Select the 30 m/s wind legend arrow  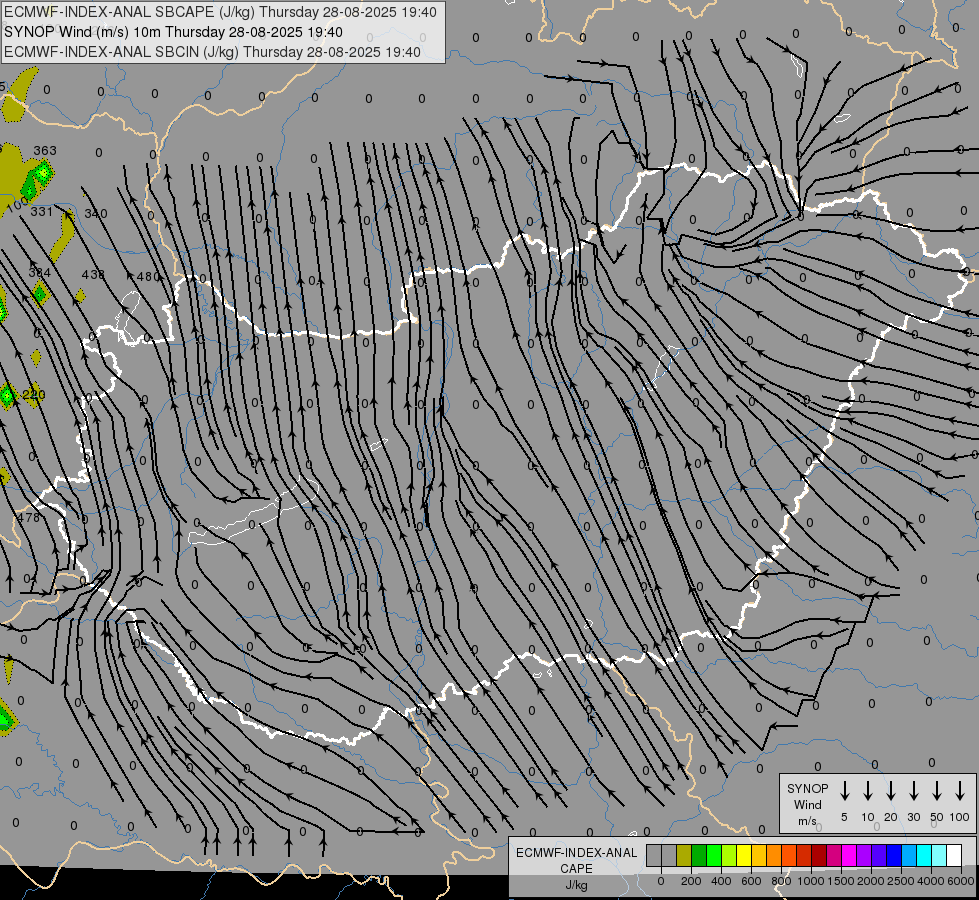pyautogui.click(x=913, y=790)
